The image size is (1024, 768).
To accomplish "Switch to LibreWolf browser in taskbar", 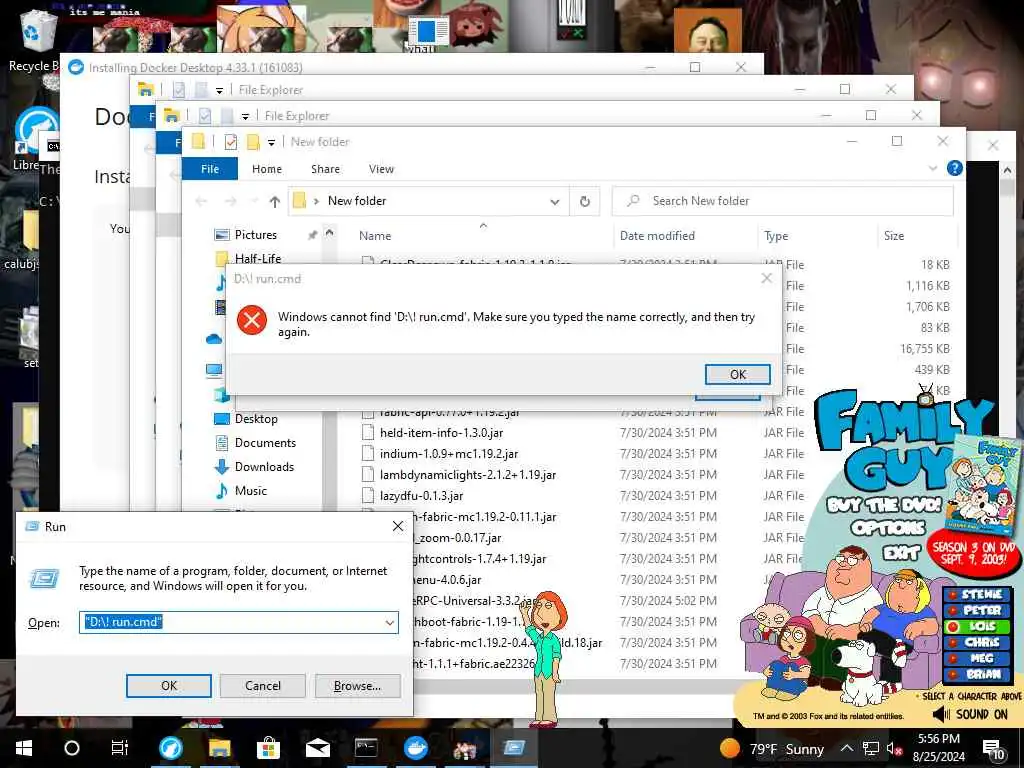I will pyautogui.click(x=170, y=748).
